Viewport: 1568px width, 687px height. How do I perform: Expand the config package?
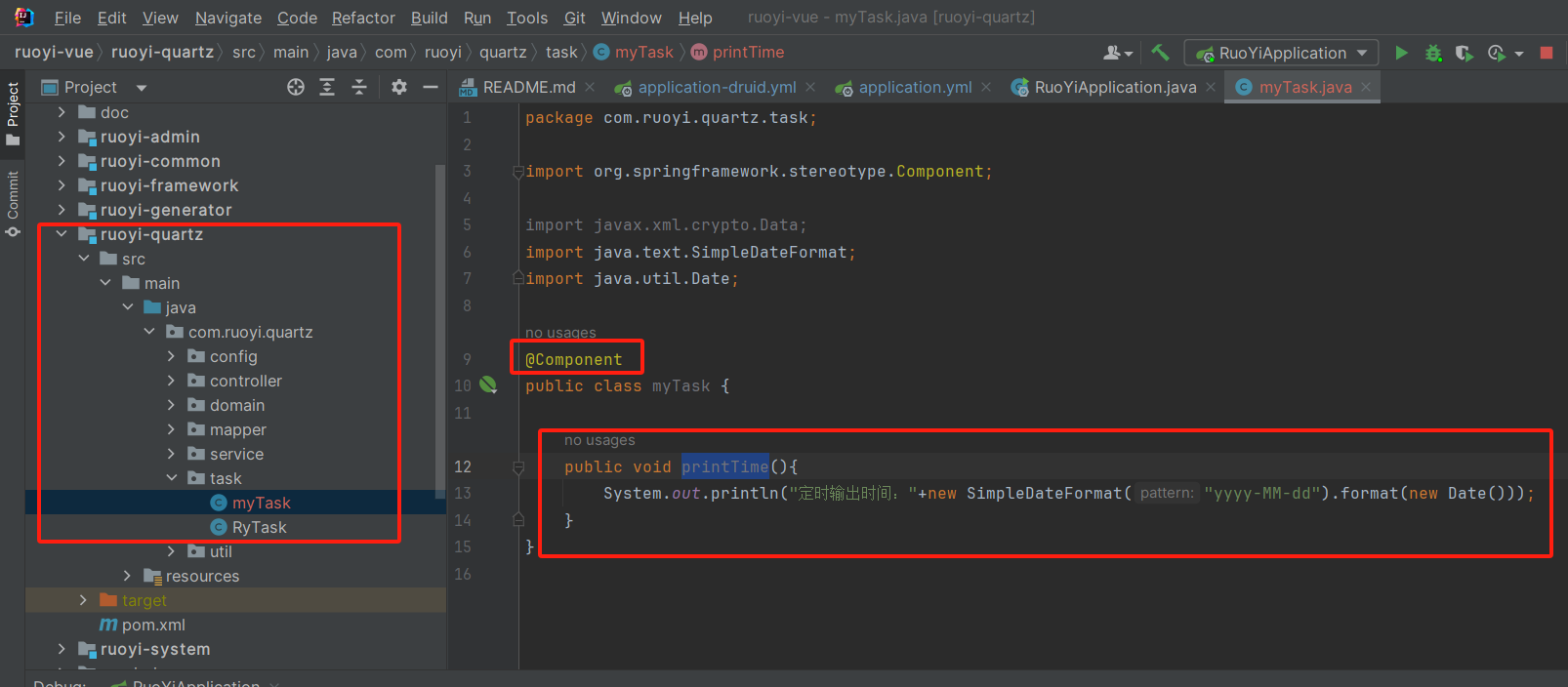click(172, 356)
